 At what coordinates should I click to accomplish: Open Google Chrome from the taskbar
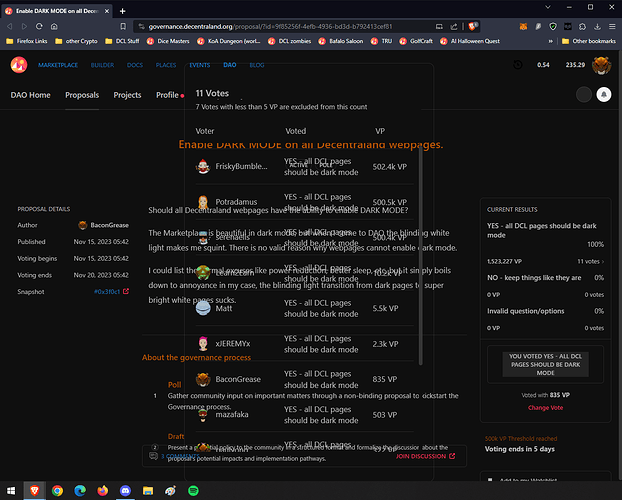click(x=58, y=490)
